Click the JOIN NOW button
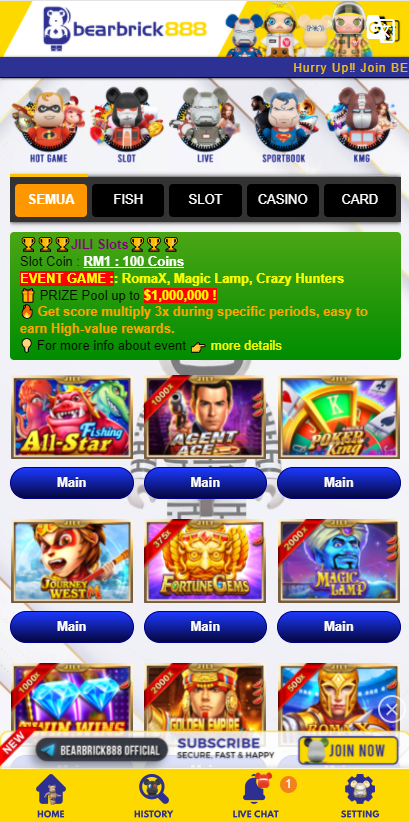 349,750
